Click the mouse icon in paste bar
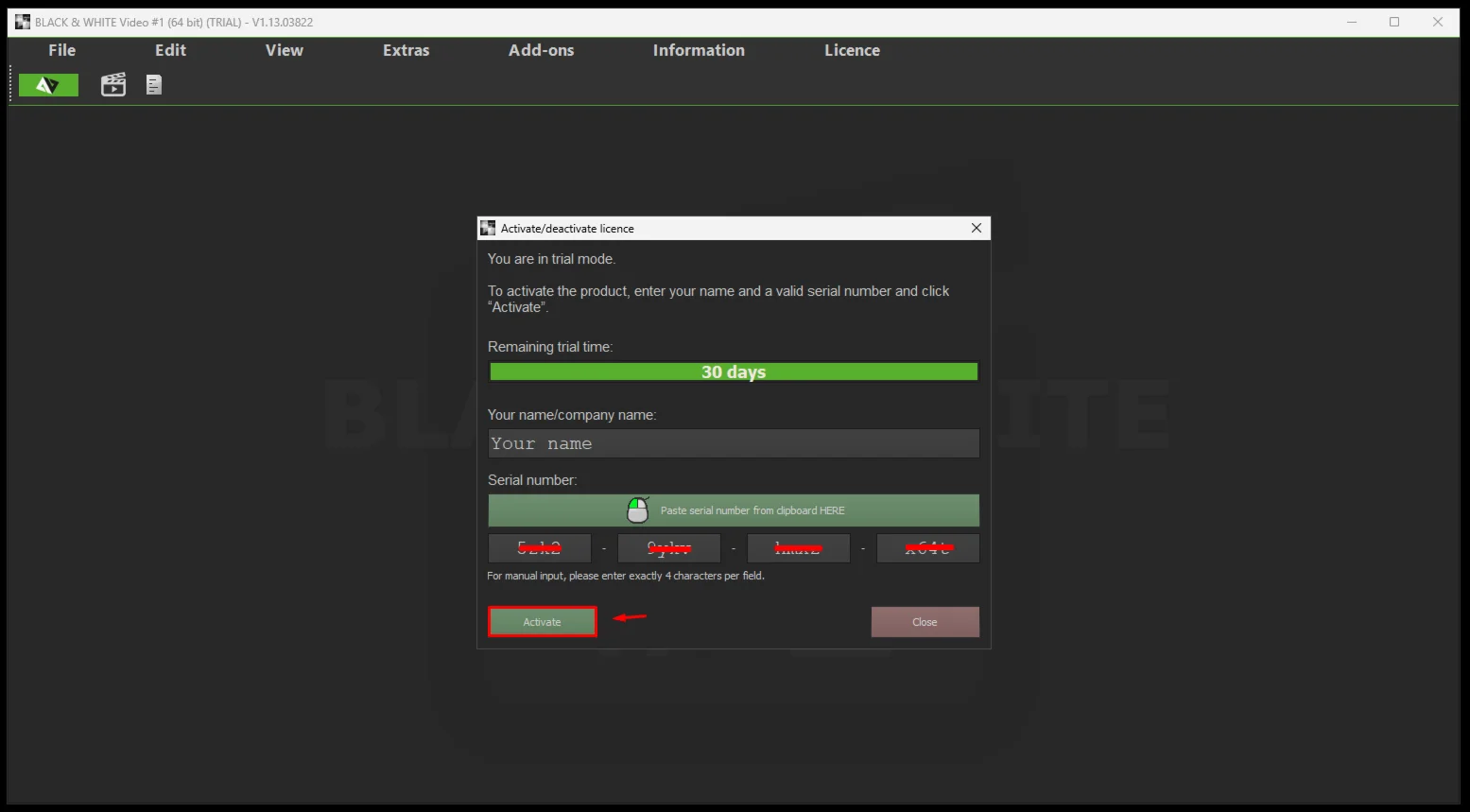1470x812 pixels. point(638,510)
